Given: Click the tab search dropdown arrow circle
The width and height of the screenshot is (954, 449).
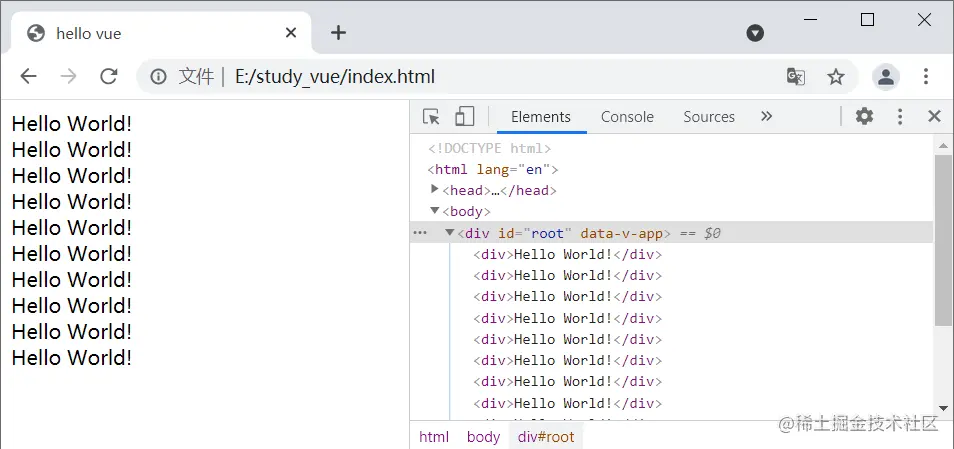Looking at the screenshot, I should pos(755,33).
